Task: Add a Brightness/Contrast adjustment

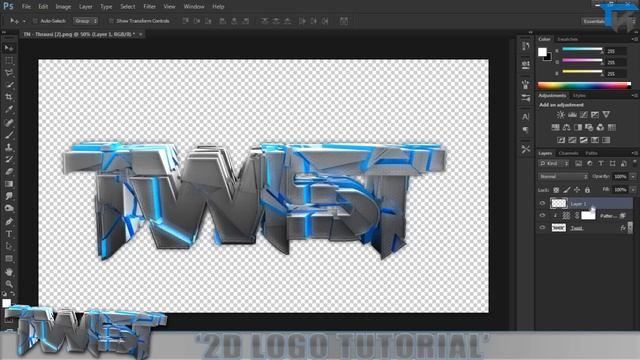Action: [561, 115]
